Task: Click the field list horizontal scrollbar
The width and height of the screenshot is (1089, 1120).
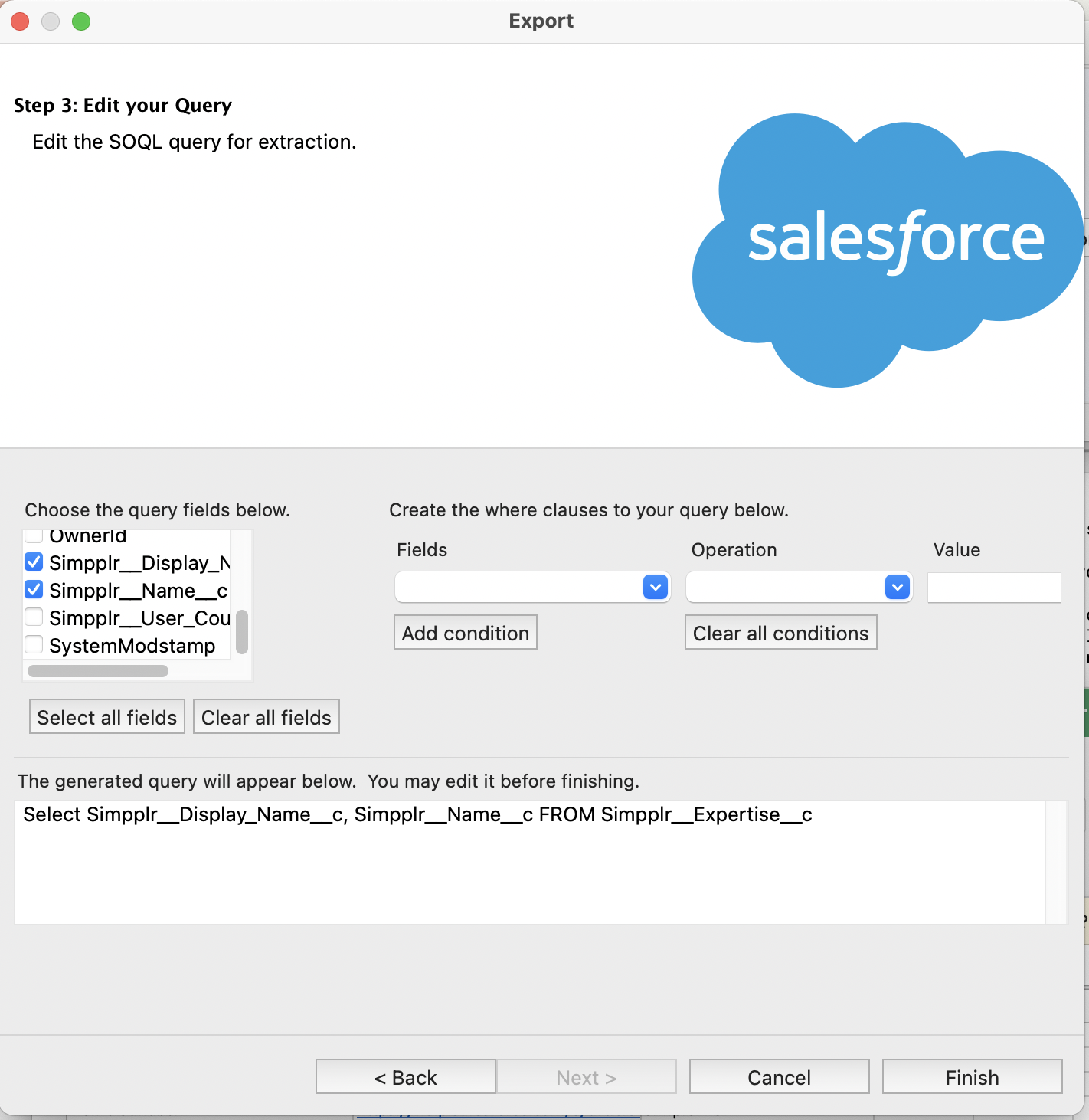Action: pyautogui.click(x=98, y=671)
